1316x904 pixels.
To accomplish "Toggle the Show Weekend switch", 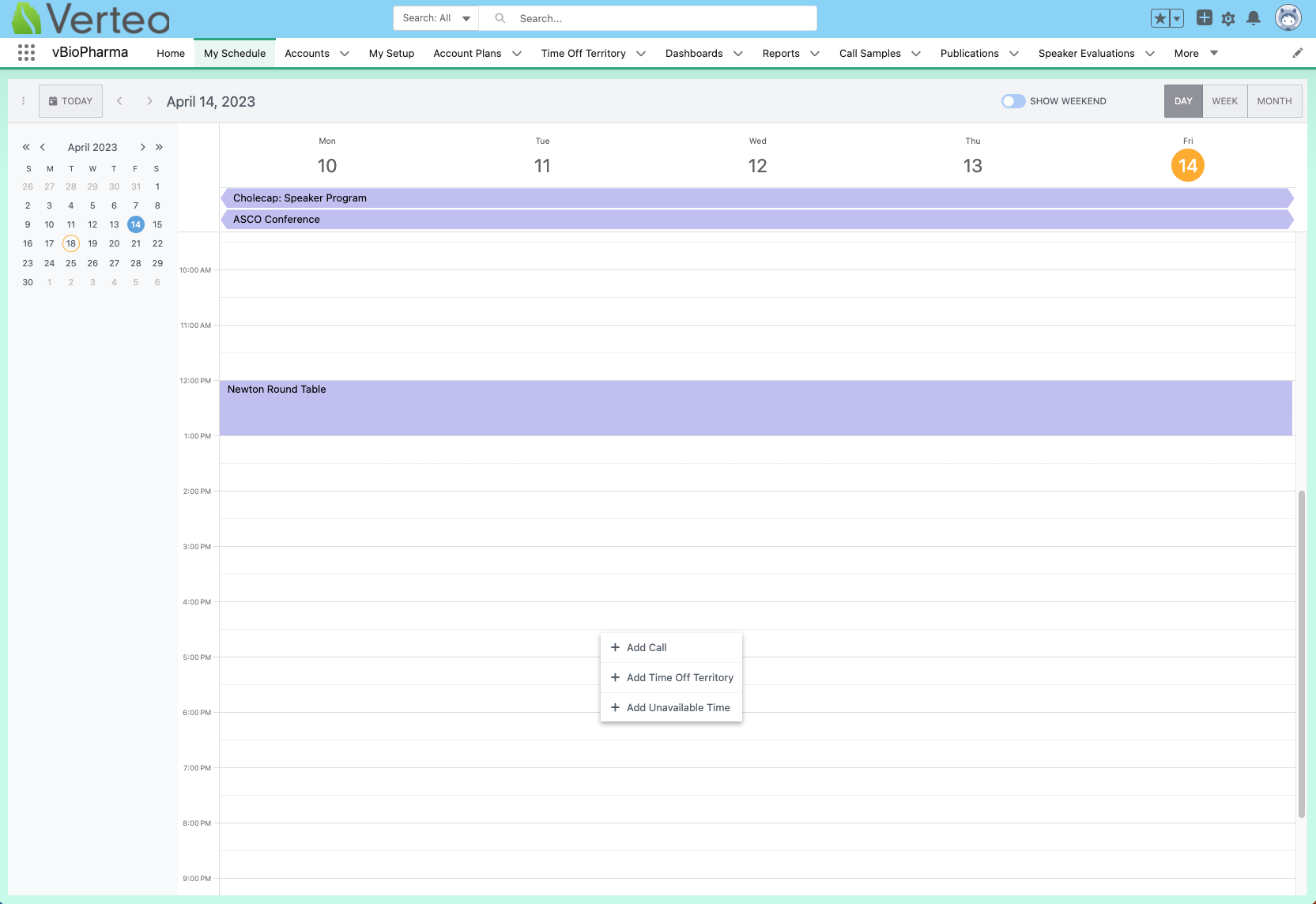I will (1013, 101).
